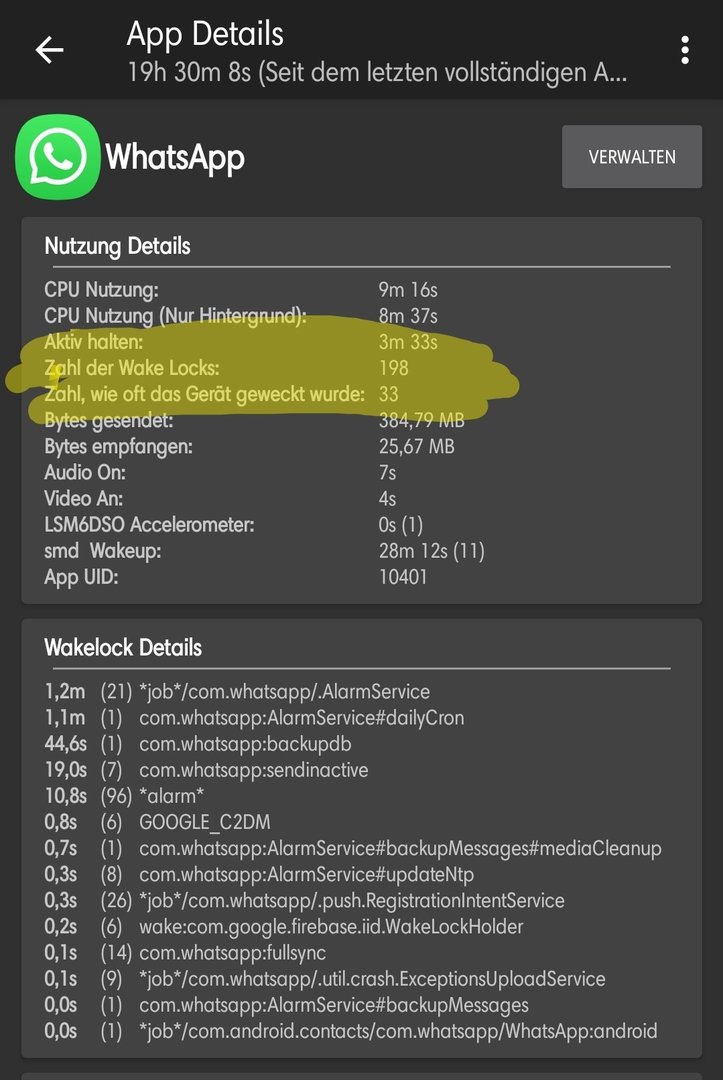This screenshot has width=723, height=1080.
Task: Select the 8m 37s background CPU value
Action: coord(408,315)
